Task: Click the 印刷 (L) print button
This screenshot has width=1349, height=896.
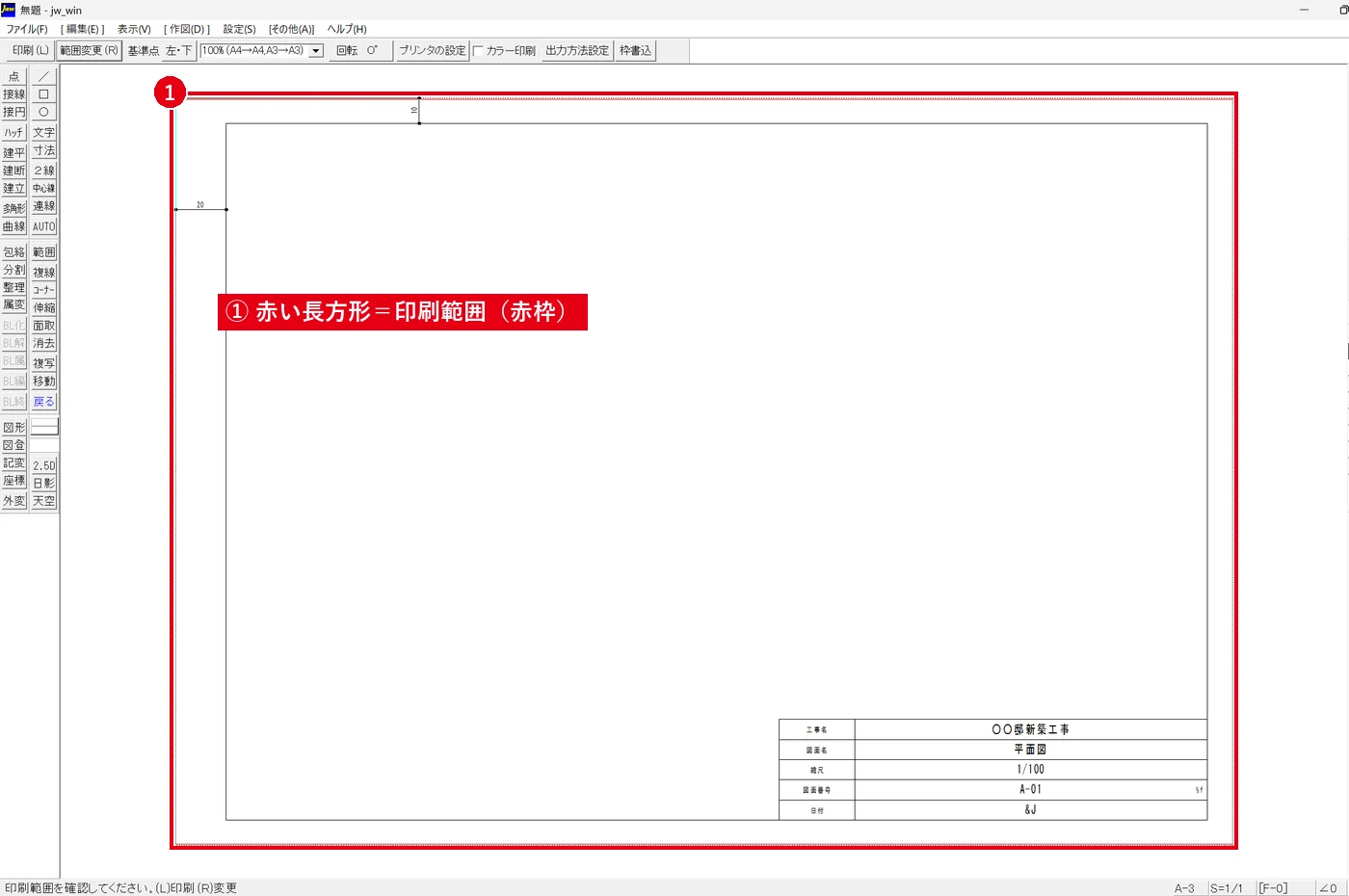Action: click(31, 51)
